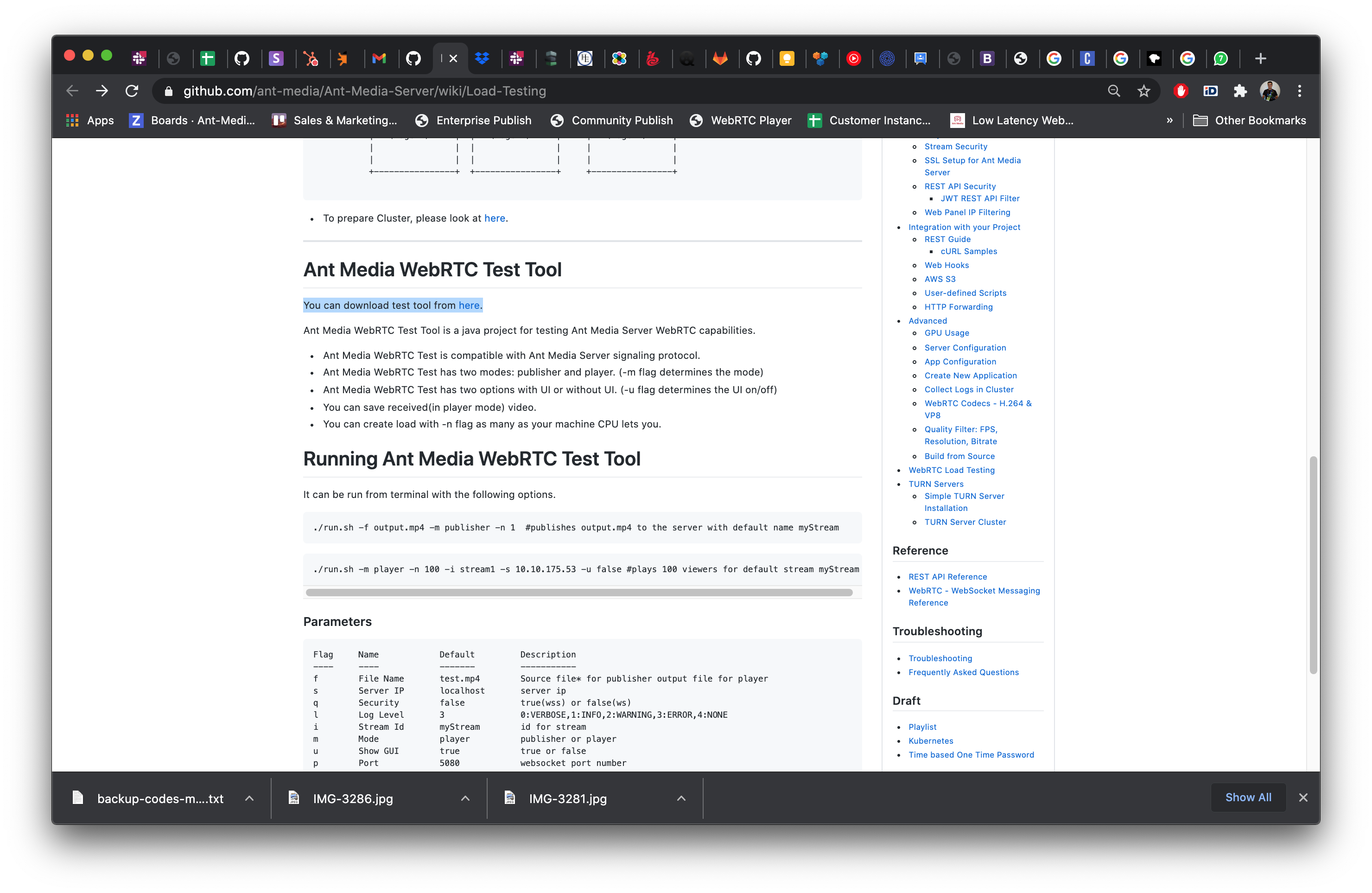Open Frequently Asked Questions page

click(x=964, y=672)
